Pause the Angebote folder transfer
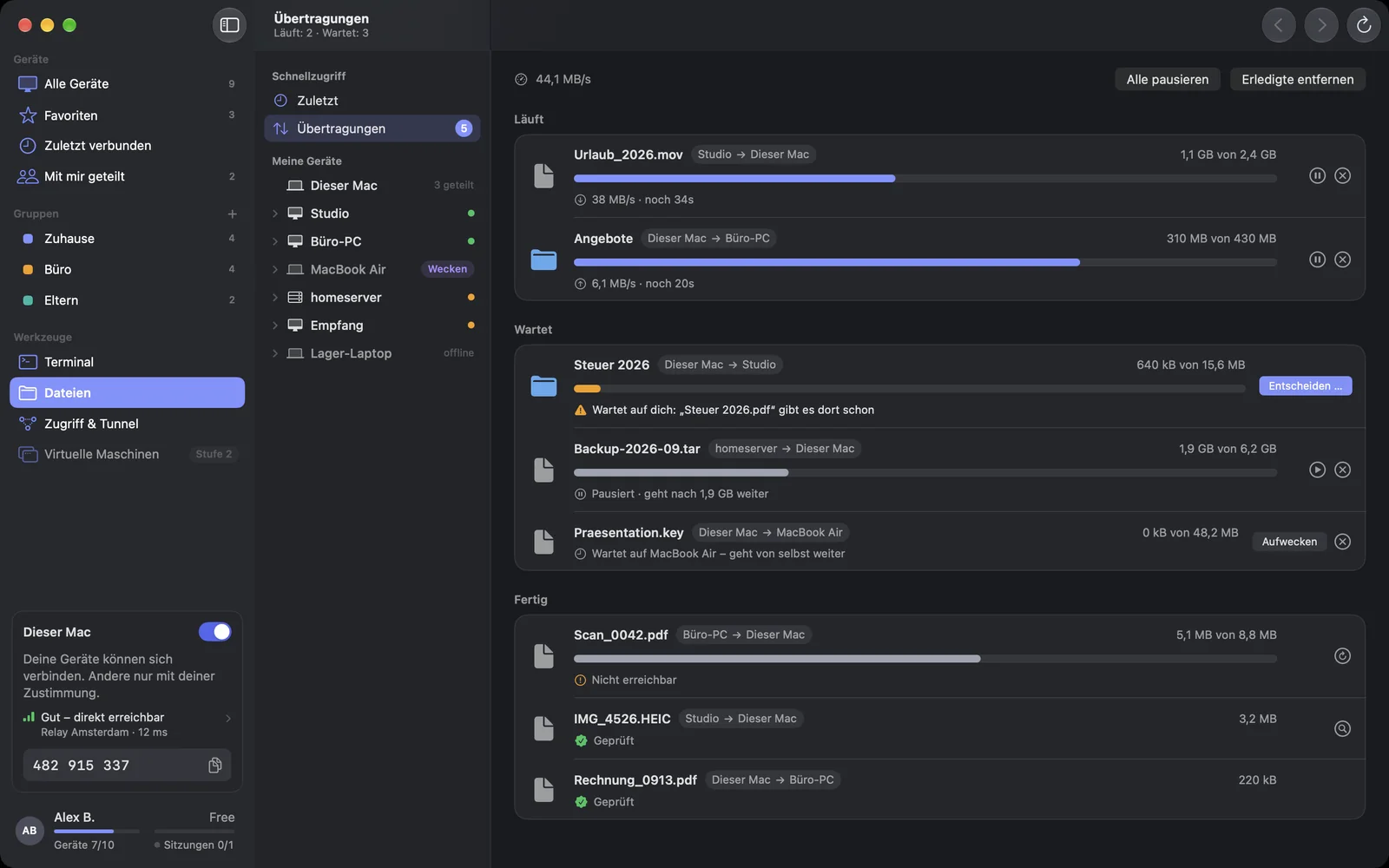The height and width of the screenshot is (868, 1389). click(x=1317, y=260)
